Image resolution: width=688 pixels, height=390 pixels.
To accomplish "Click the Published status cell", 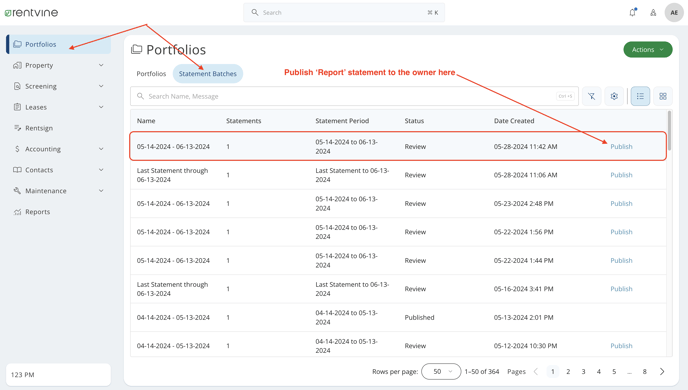I will coord(419,317).
